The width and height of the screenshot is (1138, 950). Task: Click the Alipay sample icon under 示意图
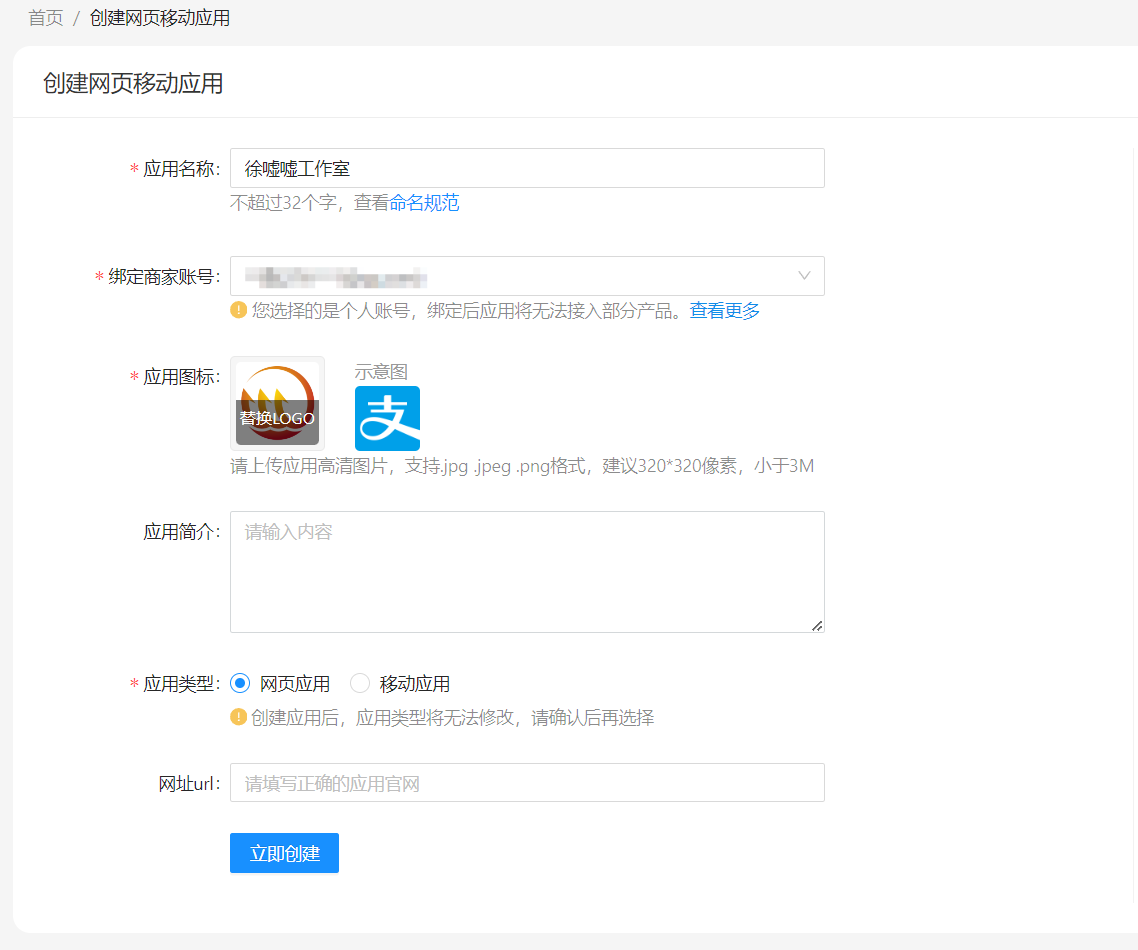point(387,418)
